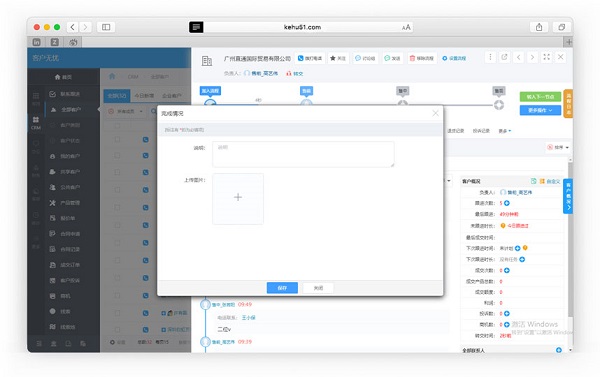Open the vertical three-dots menu

tap(490, 57)
